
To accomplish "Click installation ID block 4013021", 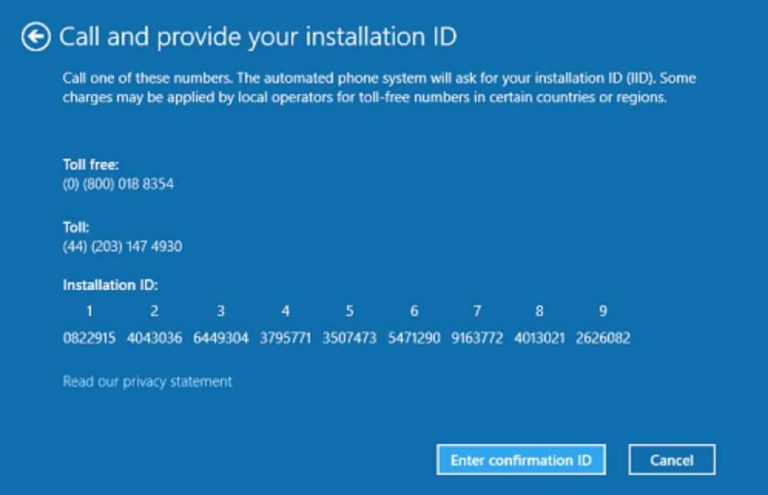I will (539, 338).
